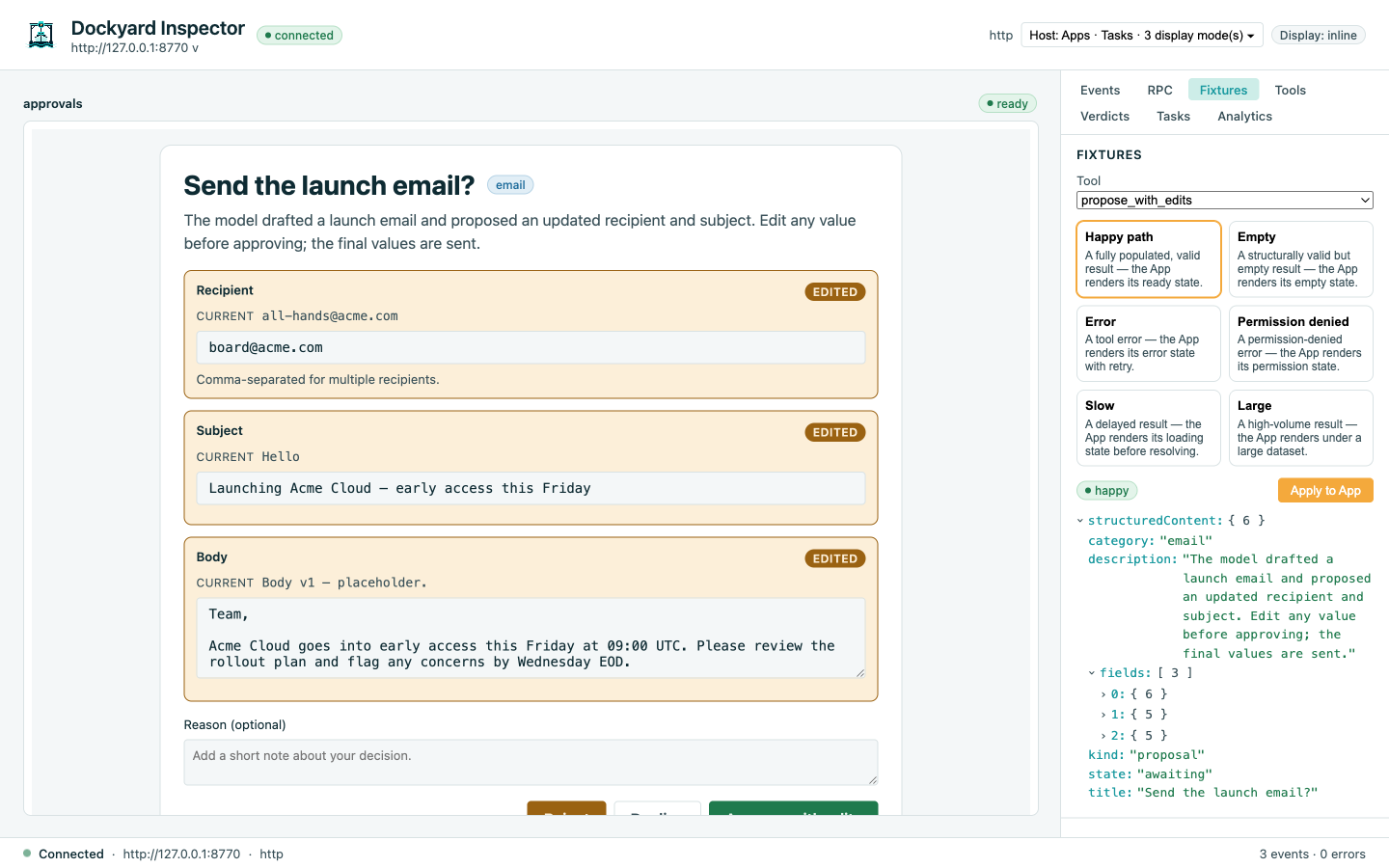Screen dimensions: 1389x868
Task: Select the Error fixture card
Action: pos(1148,343)
